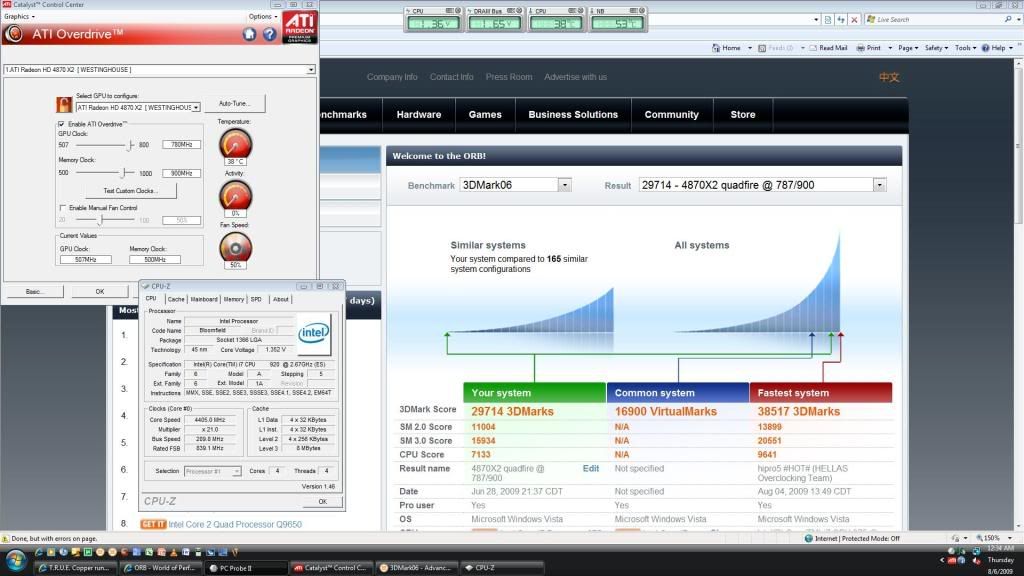Image resolution: width=1024 pixels, height=576 pixels.
Task: Click the Live Search magnifier icon
Action: (x=1008, y=20)
